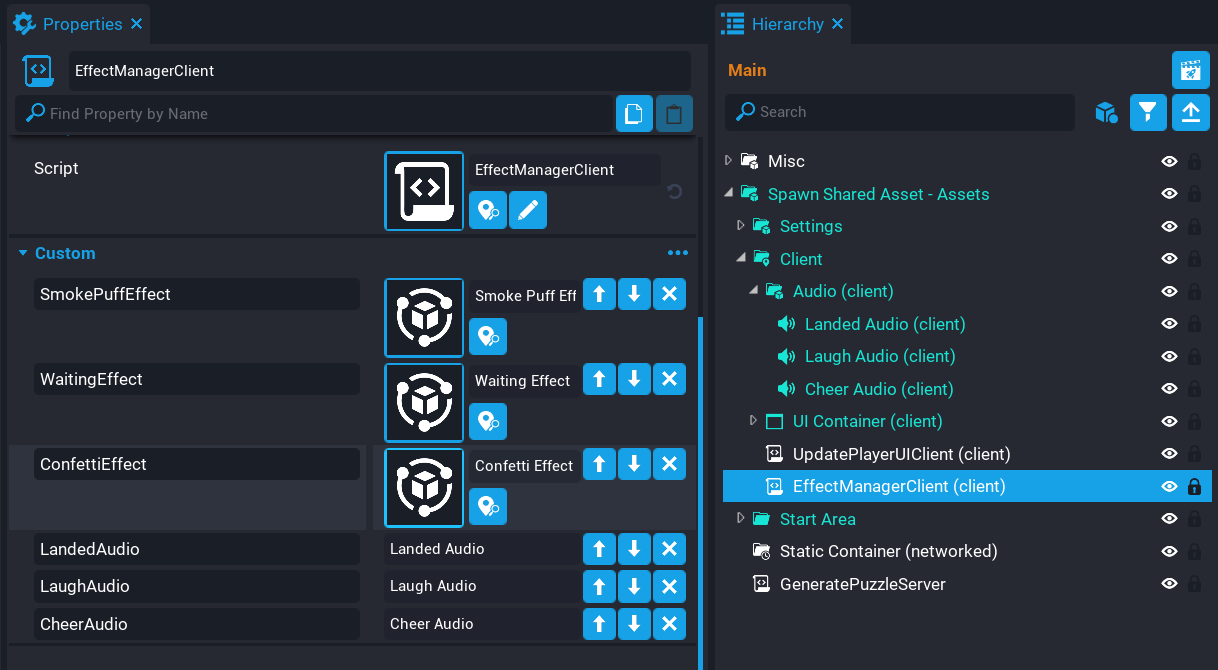Open the Custom section three-dot menu
Screen dimensions: 1218x670
tap(677, 254)
